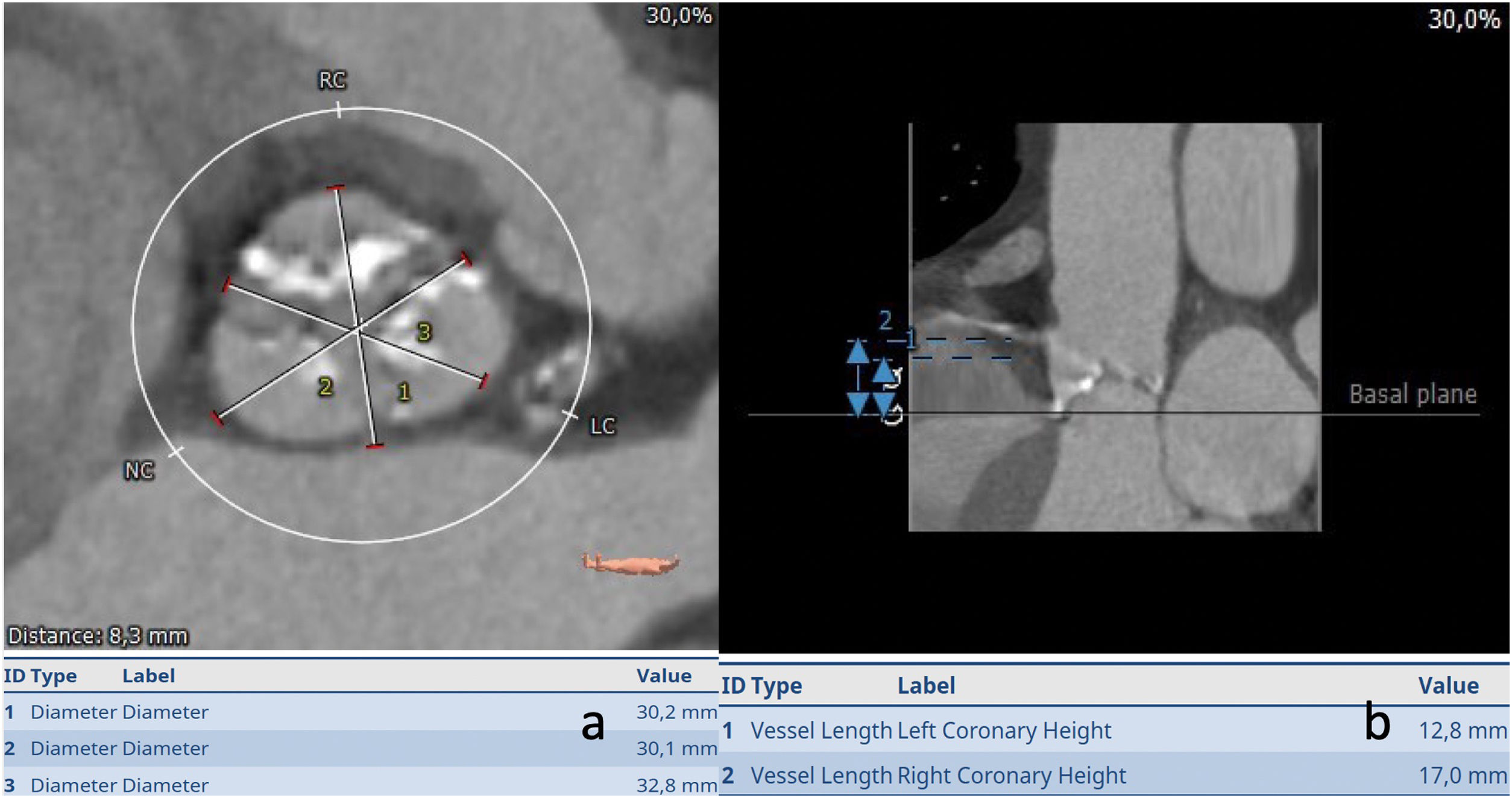This screenshot has width=1512, height=798.
Task: Click the Label column header in right table
Action: click(x=926, y=685)
